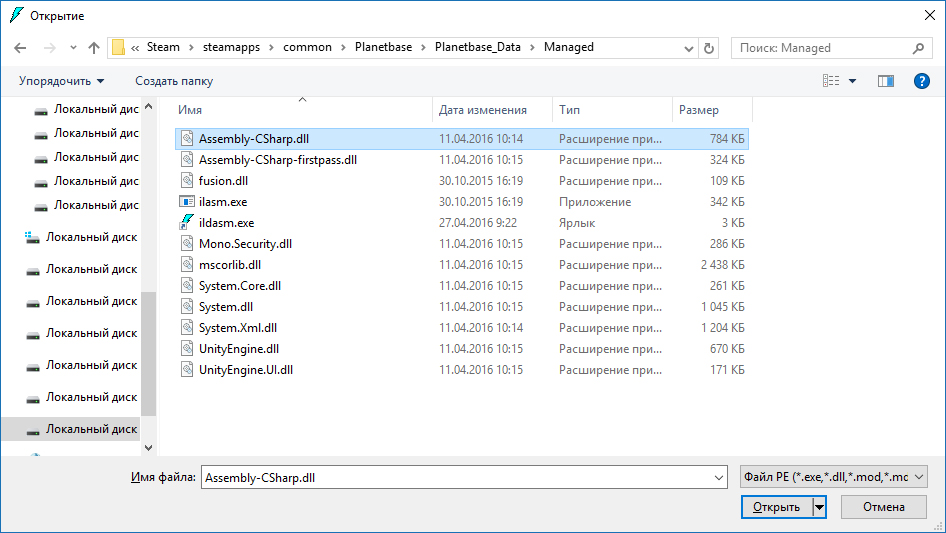Select common in the breadcrumb path
The image size is (946, 533).
pos(307,47)
